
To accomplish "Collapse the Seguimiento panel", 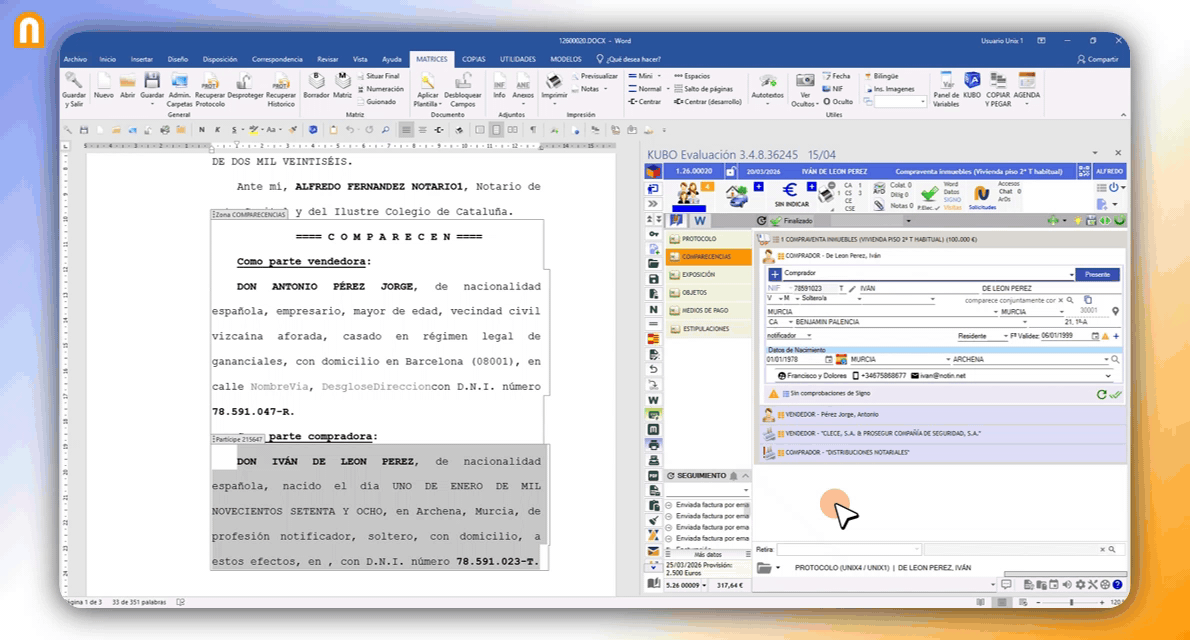I will 744,476.
